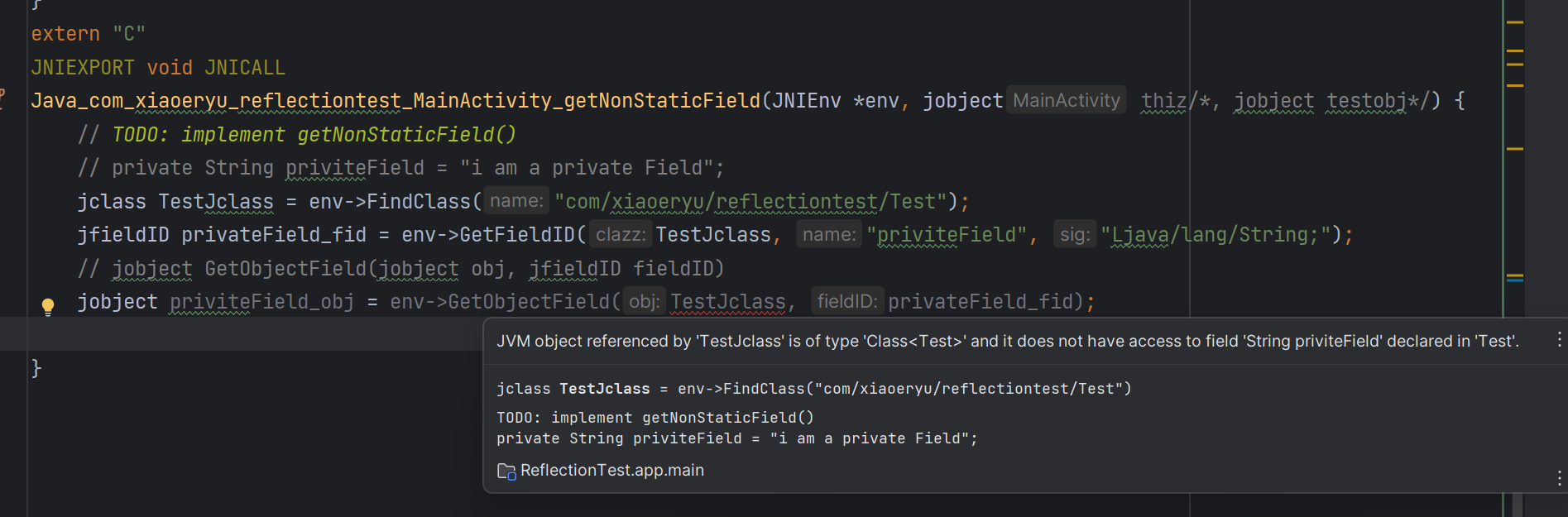Click the yellow lightbulb quick-fix icon

pyautogui.click(x=48, y=307)
